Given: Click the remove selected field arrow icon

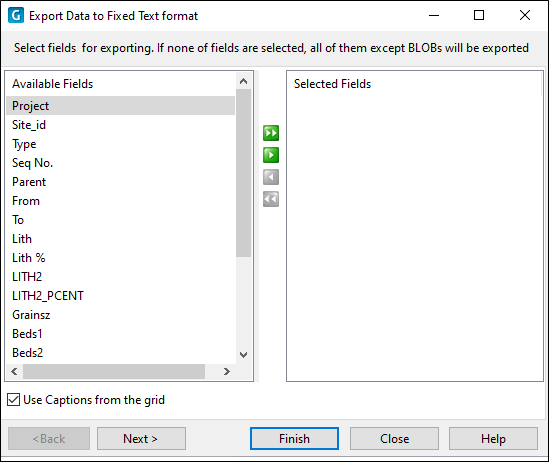Looking at the screenshot, I should [271, 177].
